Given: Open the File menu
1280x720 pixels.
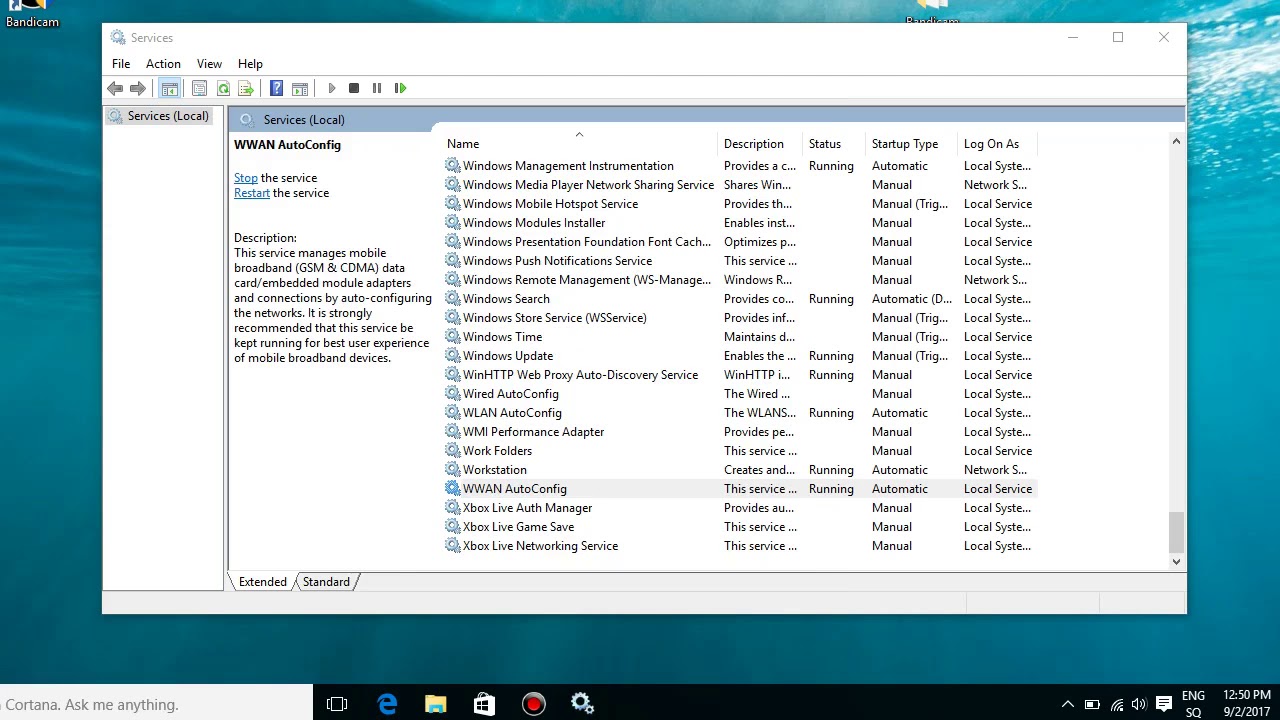Looking at the screenshot, I should point(121,64).
